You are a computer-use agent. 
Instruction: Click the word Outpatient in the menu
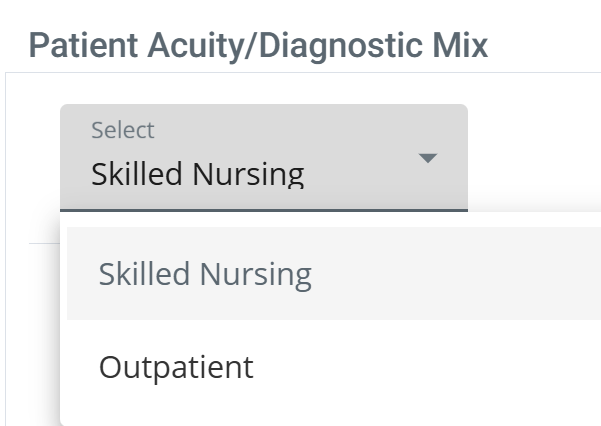coord(176,367)
